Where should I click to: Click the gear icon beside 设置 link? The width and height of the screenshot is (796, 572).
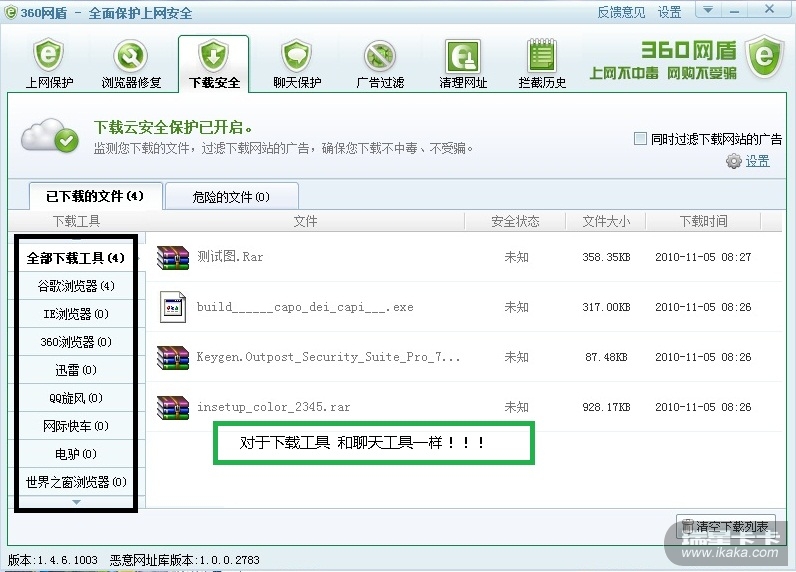pos(734,161)
